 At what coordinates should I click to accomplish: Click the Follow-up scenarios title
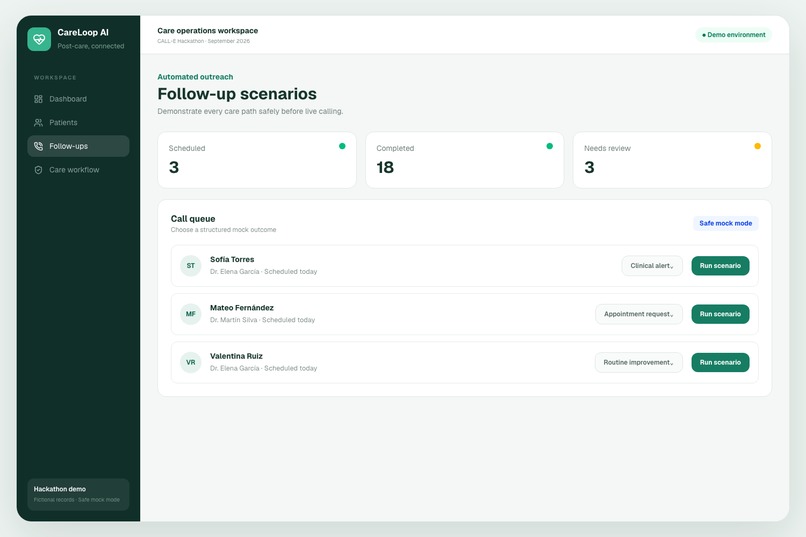click(x=237, y=94)
